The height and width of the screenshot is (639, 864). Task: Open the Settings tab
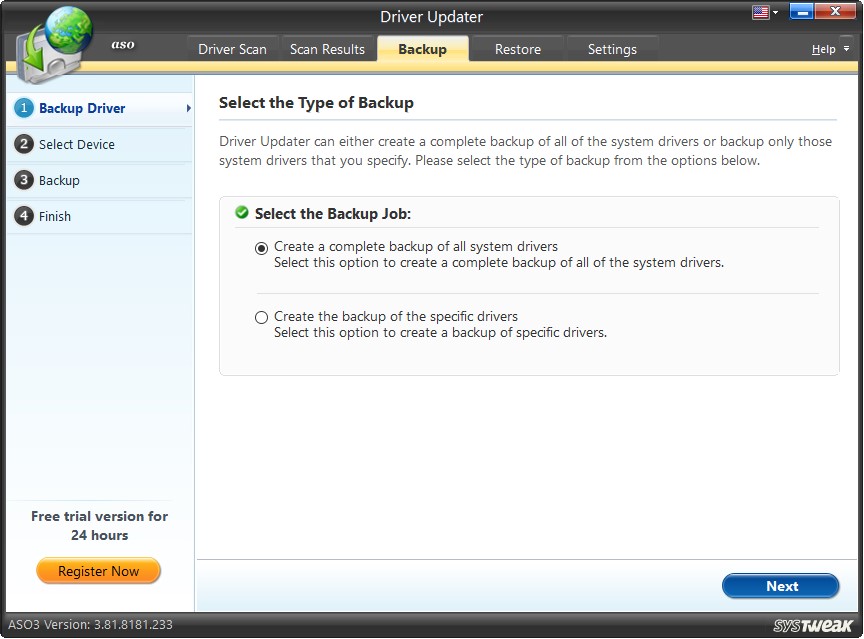coord(612,48)
